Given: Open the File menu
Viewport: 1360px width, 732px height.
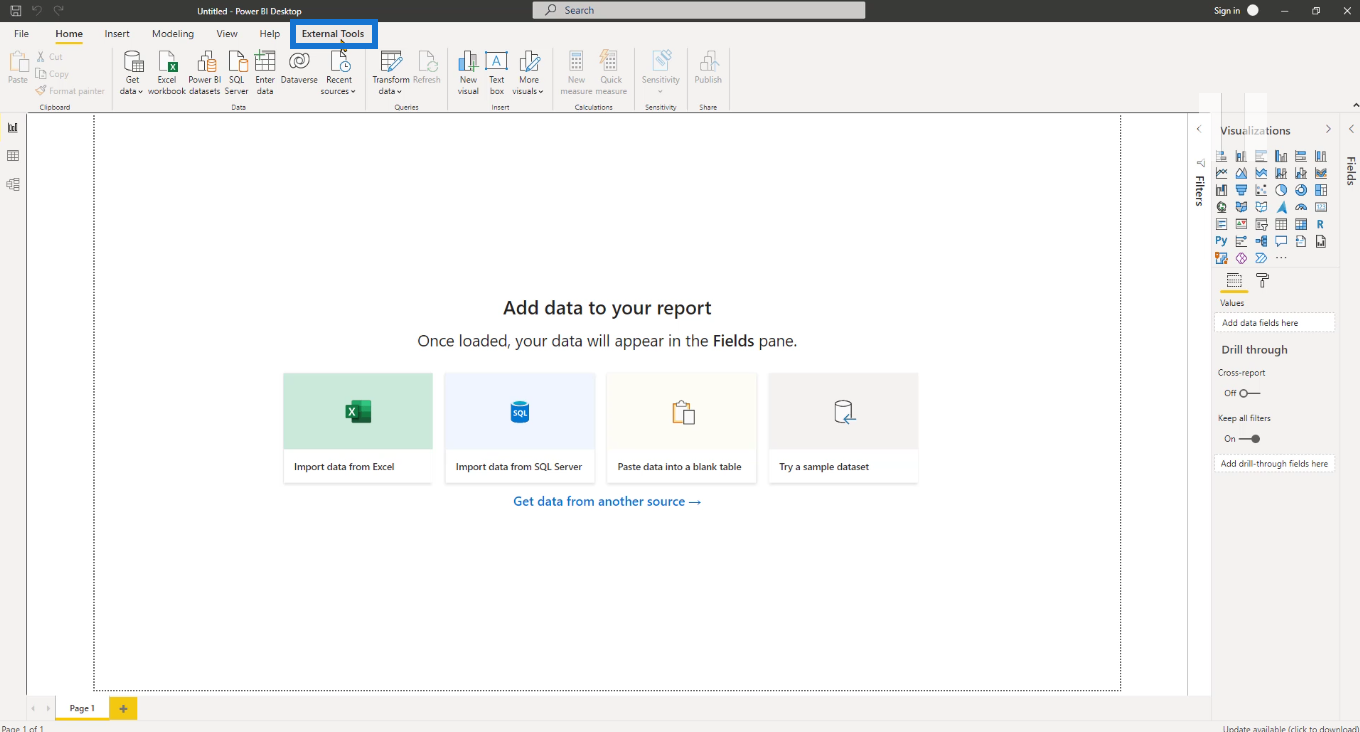Looking at the screenshot, I should (21, 34).
